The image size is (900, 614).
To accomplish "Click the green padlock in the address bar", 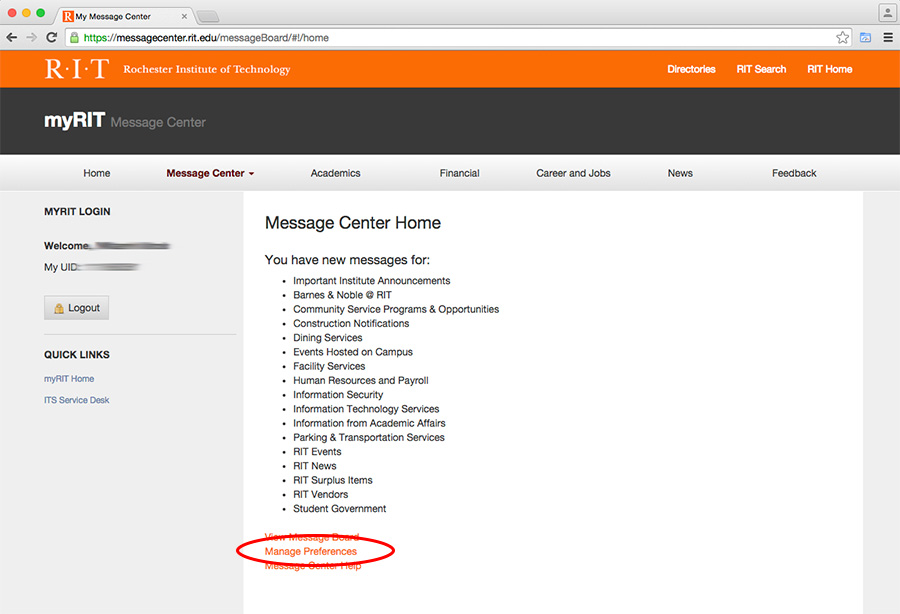I will [x=74, y=38].
